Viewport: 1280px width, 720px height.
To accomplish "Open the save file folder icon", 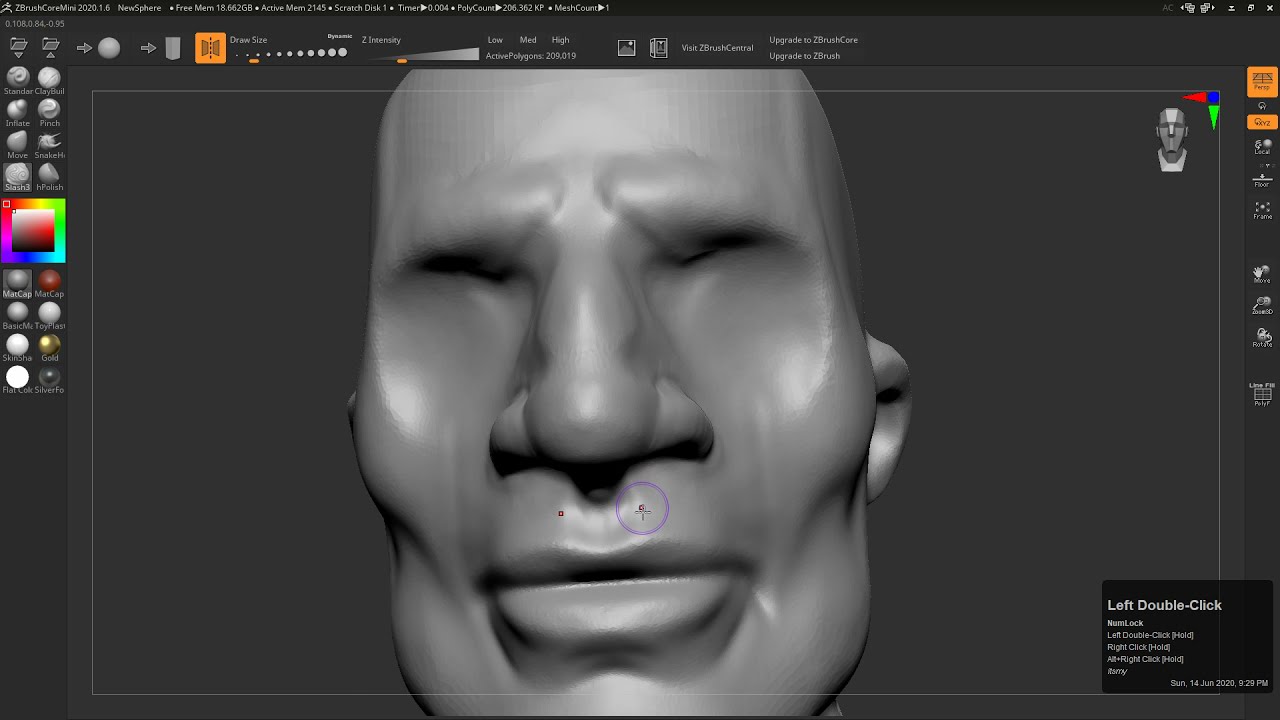I will pos(50,47).
